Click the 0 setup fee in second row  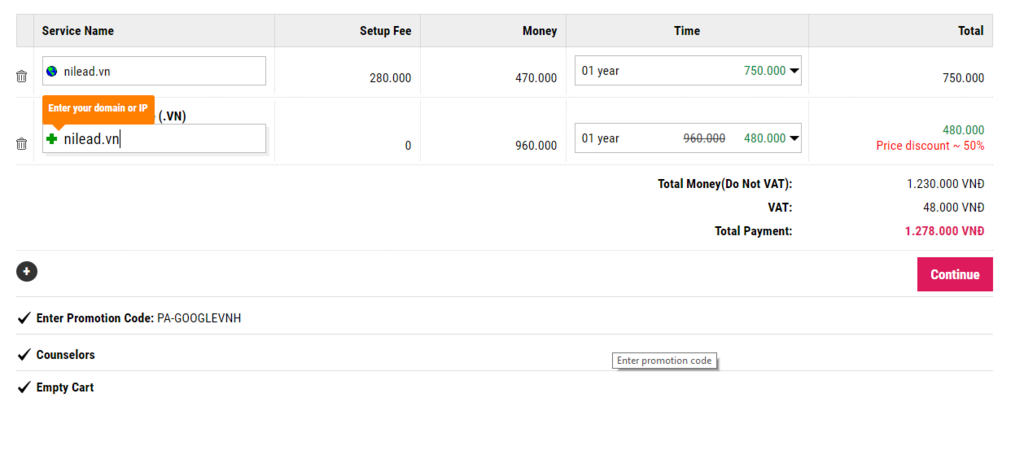[408, 146]
